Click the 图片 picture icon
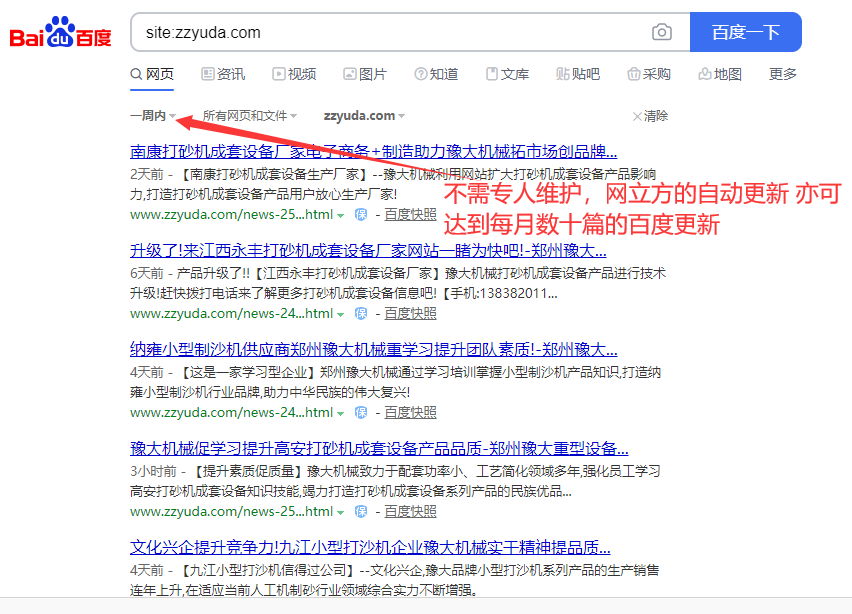 tap(350, 73)
